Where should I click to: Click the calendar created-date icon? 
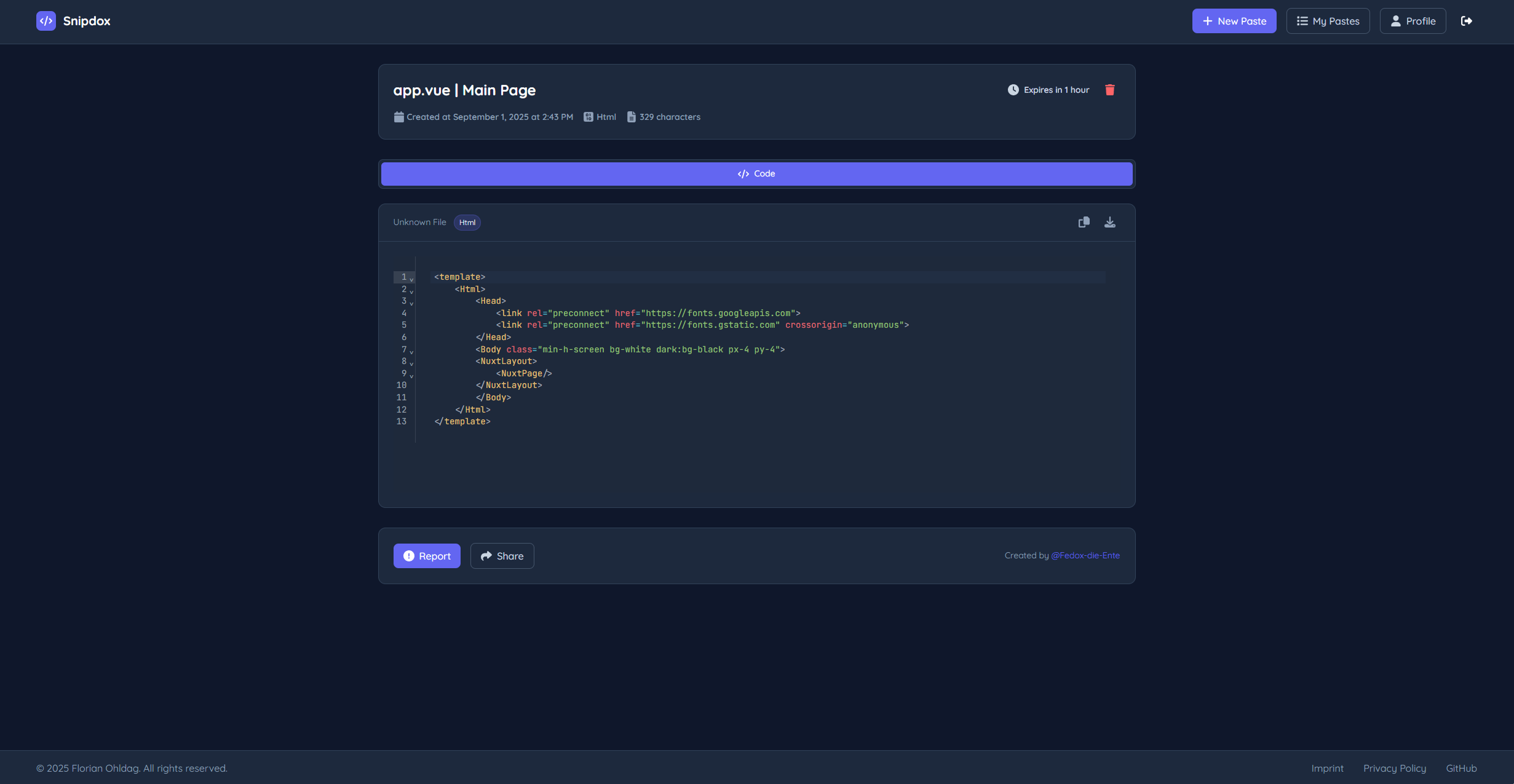(x=399, y=117)
